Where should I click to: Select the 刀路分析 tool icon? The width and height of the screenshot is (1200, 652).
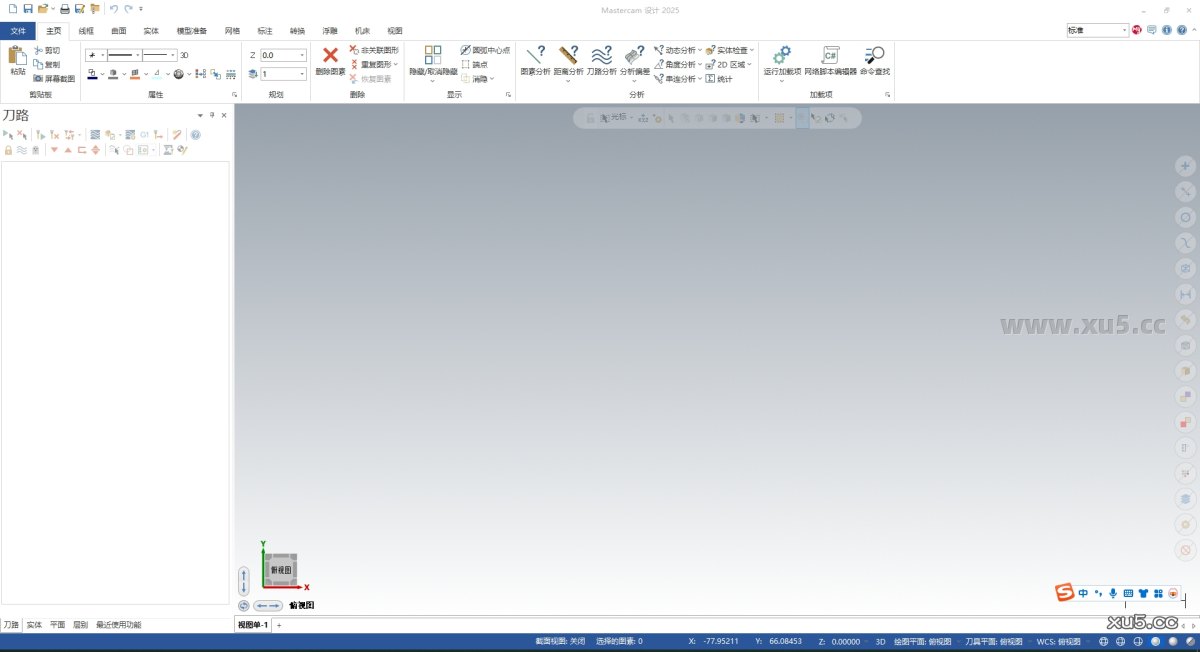coord(601,56)
